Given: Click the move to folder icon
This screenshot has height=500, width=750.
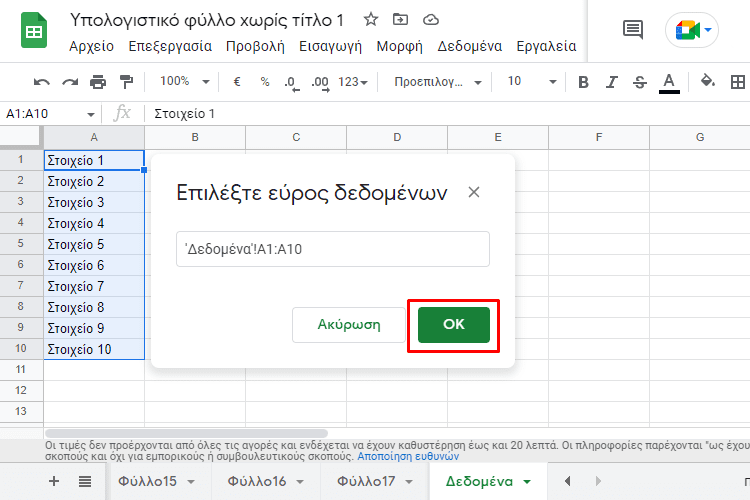Looking at the screenshot, I should 401,20.
